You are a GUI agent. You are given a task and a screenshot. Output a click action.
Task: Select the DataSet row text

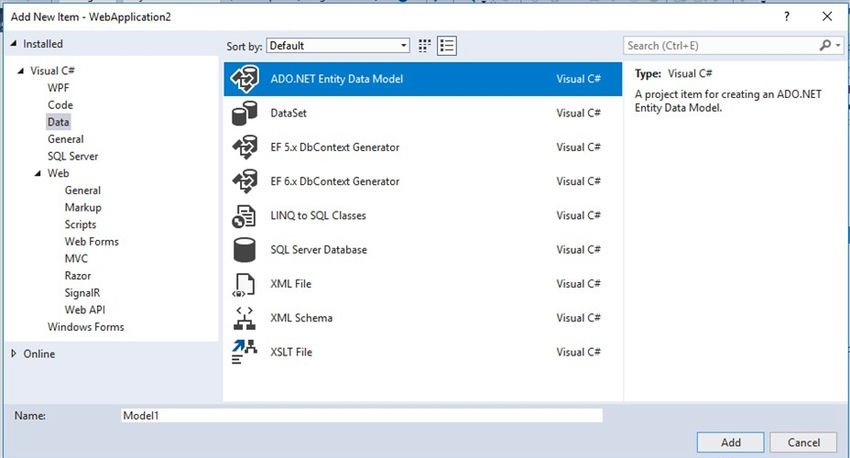coord(288,113)
